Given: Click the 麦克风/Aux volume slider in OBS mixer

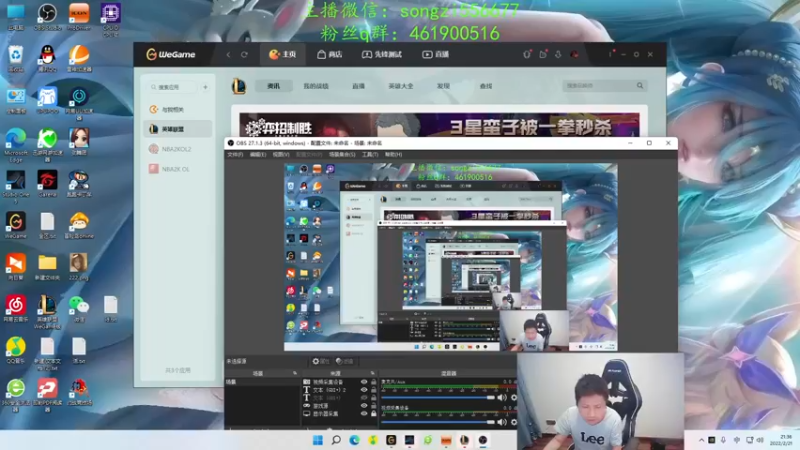Looking at the screenshot, I should (x=438, y=397).
